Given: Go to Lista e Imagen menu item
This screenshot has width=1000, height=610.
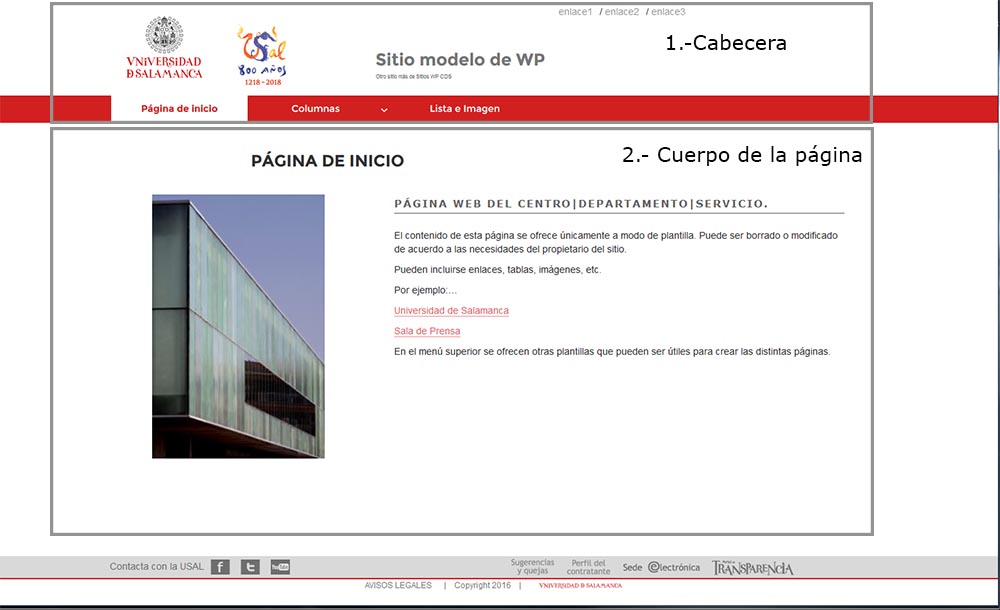Looking at the screenshot, I should [x=464, y=109].
